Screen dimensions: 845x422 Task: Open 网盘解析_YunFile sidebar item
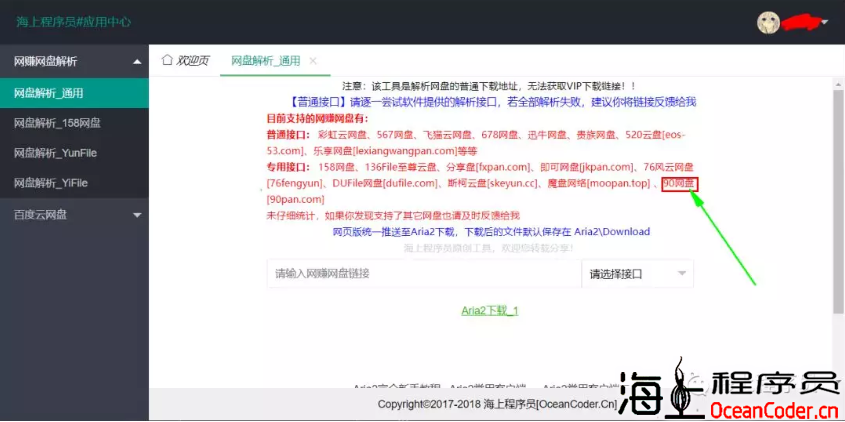click(x=74, y=153)
